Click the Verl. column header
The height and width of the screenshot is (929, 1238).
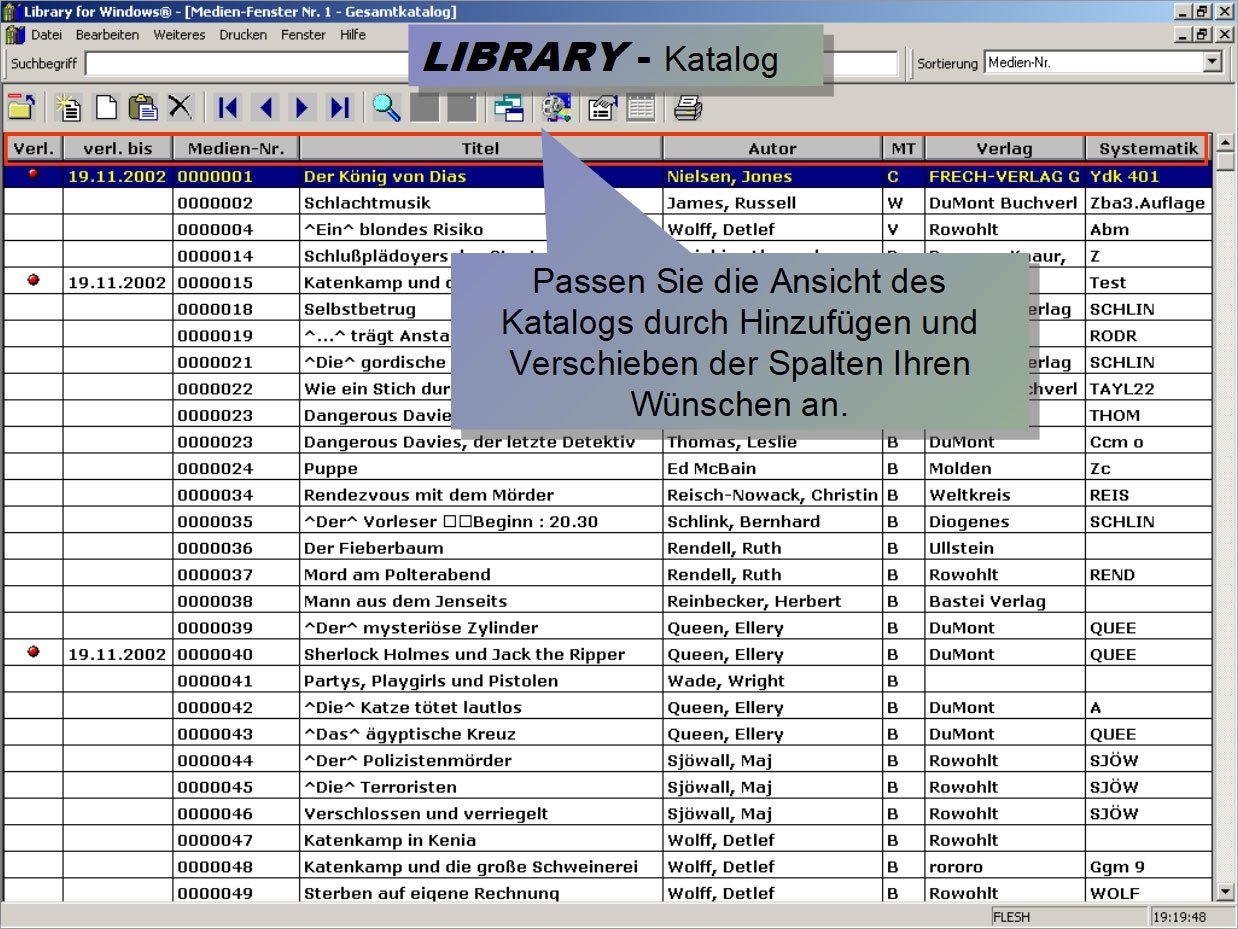click(x=33, y=149)
